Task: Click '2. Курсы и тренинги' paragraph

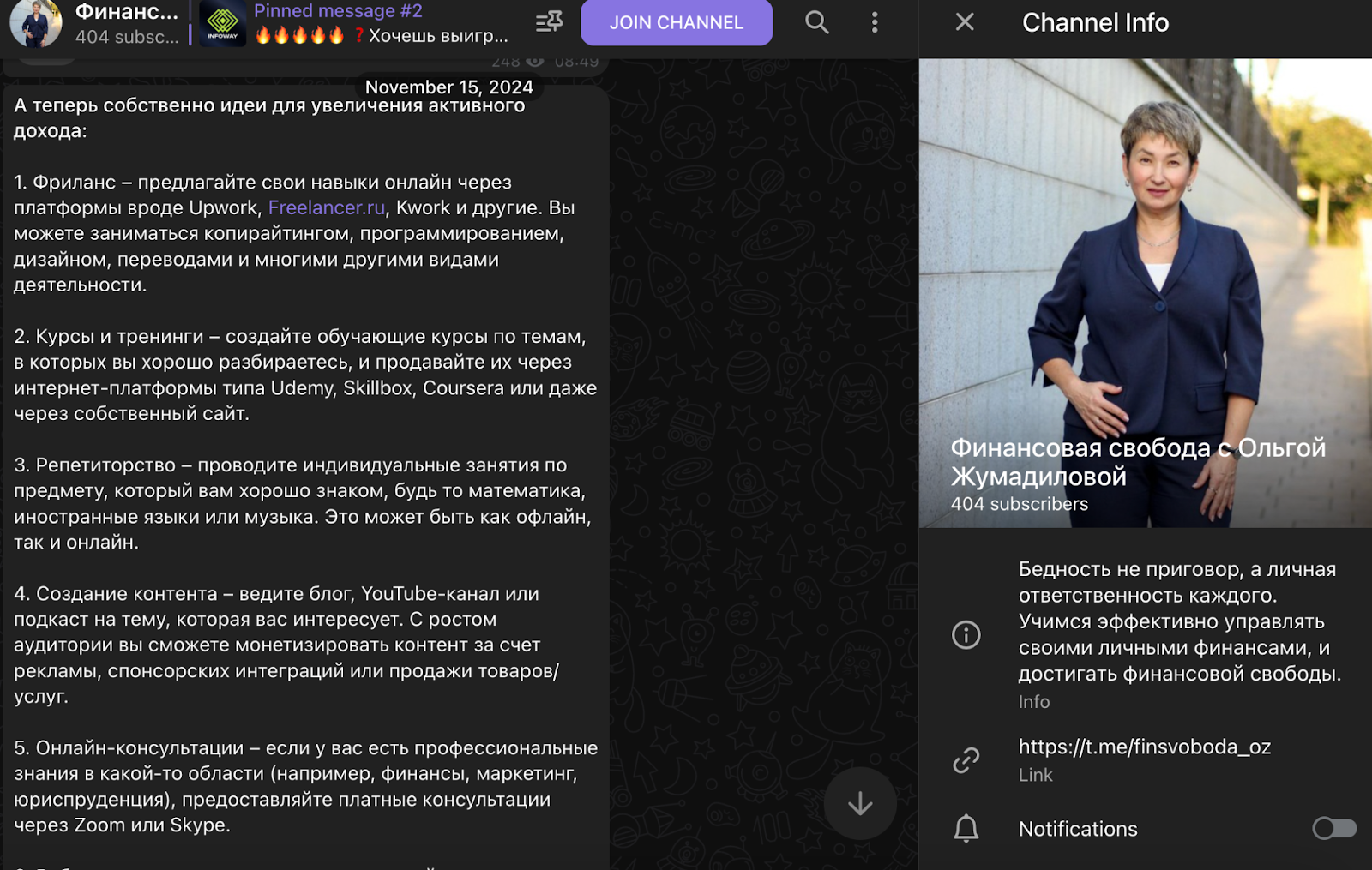Action: click(x=305, y=375)
